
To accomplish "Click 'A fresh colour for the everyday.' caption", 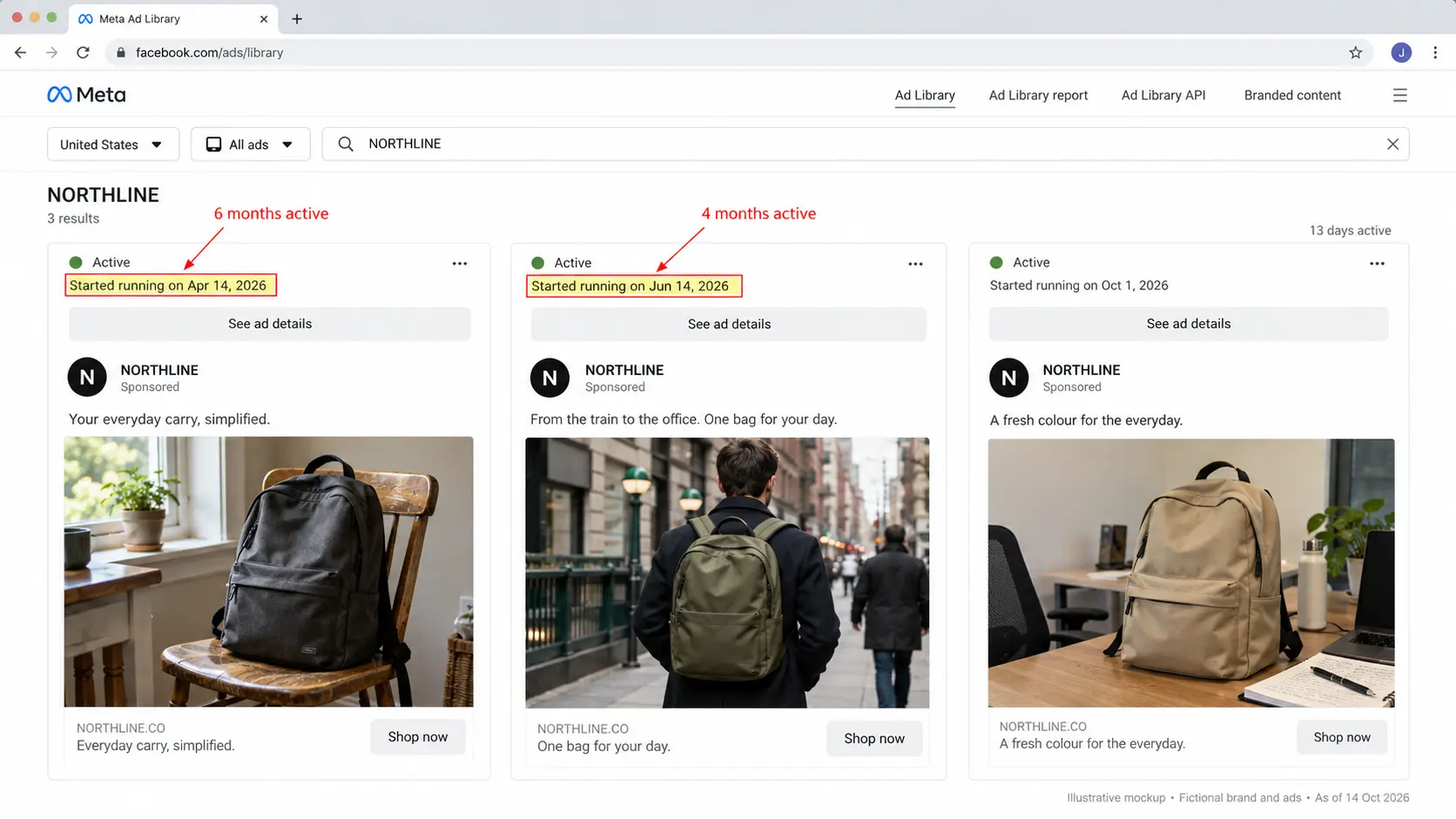I will (1086, 420).
